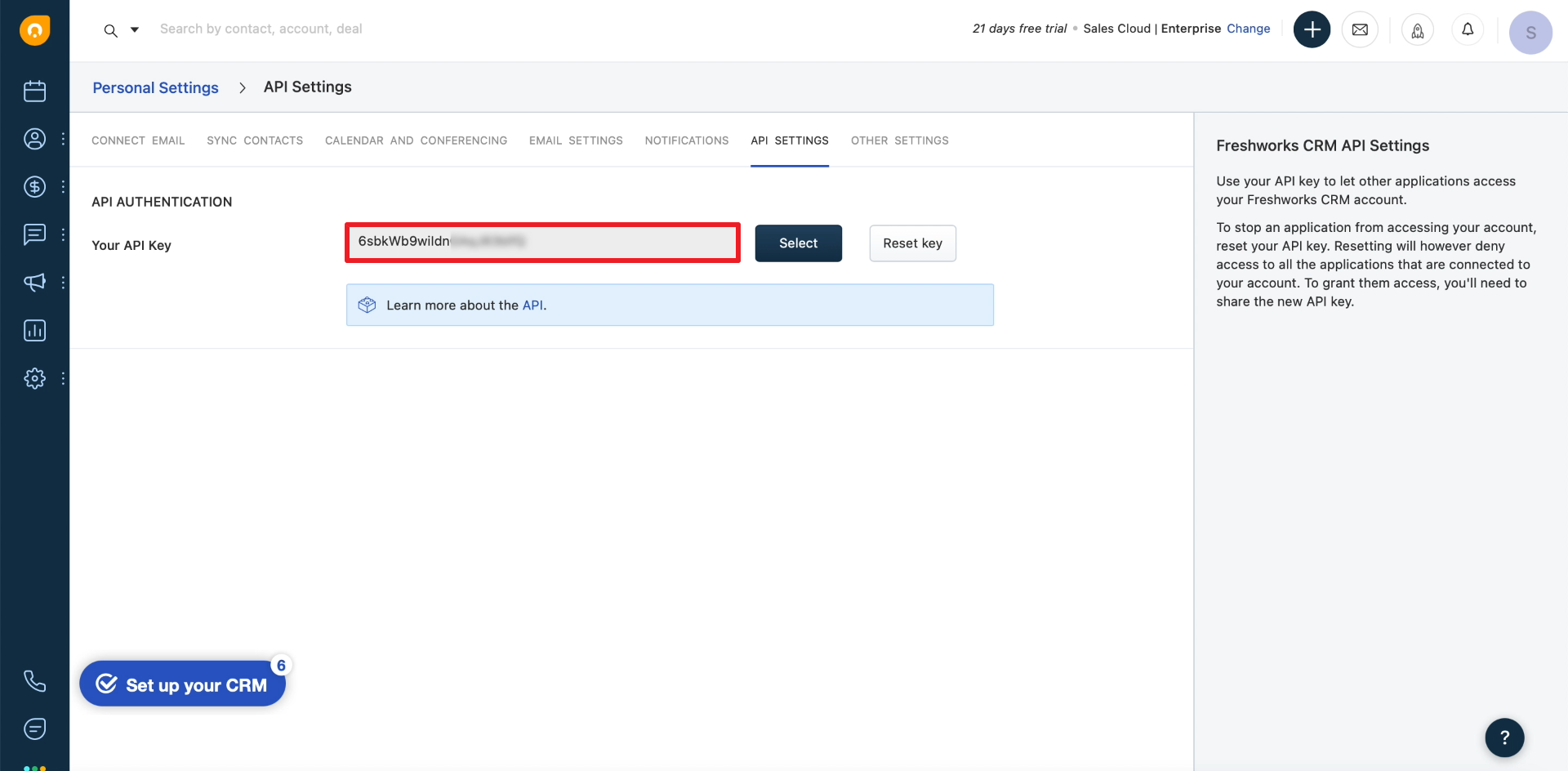Focus the search by contact, account, deal box

point(261,29)
